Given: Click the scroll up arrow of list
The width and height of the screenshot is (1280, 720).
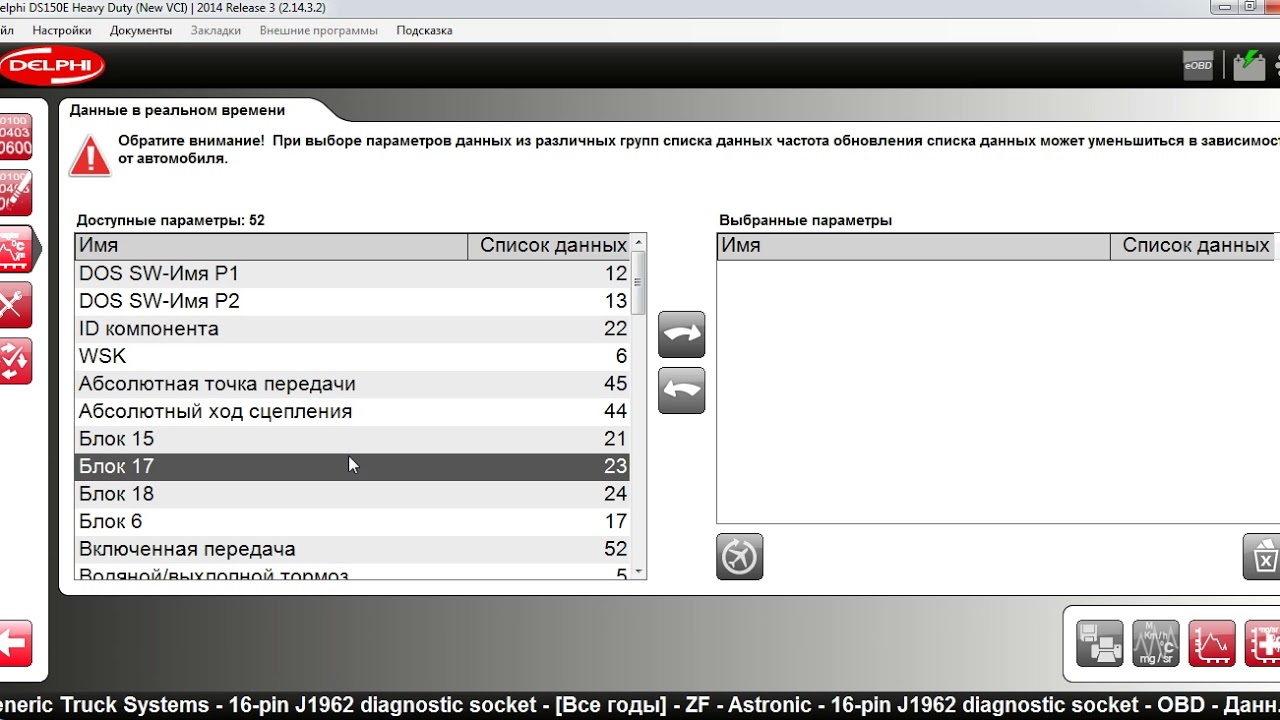Looking at the screenshot, I should [639, 243].
